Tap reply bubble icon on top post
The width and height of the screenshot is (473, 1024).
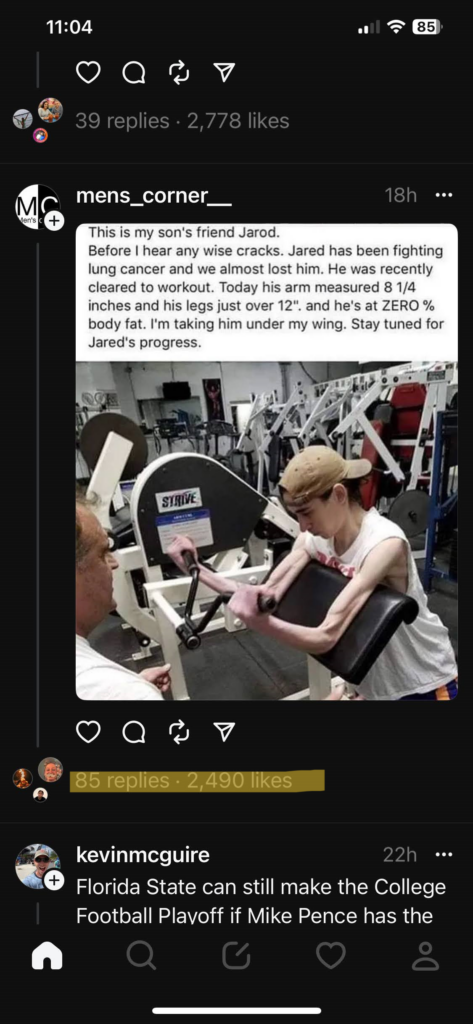tap(134, 73)
